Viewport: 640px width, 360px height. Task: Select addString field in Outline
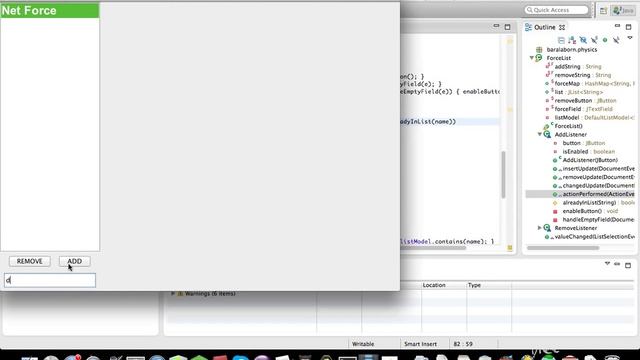pyautogui.click(x=578, y=67)
